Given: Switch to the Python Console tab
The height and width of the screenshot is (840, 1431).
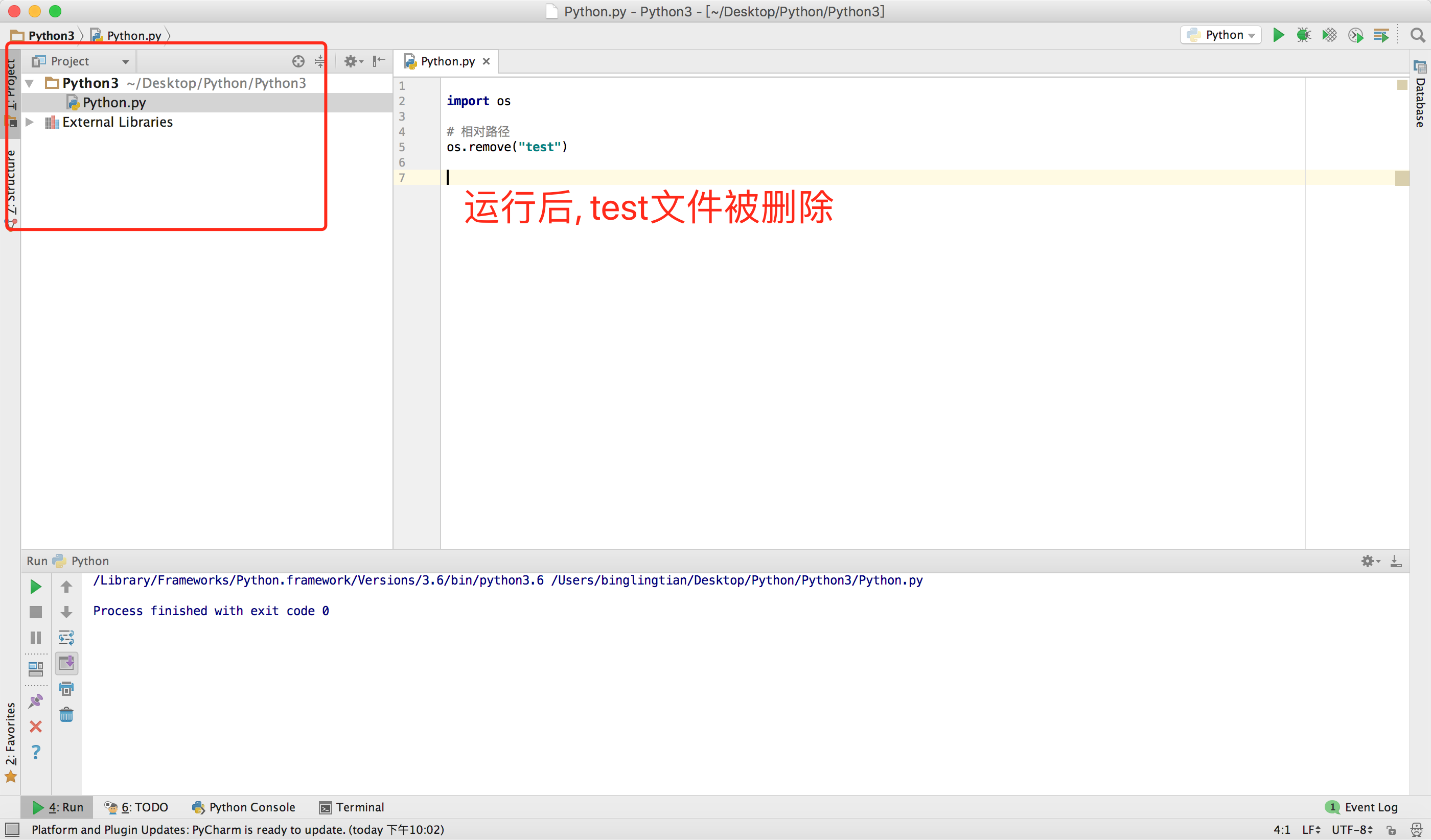Looking at the screenshot, I should point(244,807).
